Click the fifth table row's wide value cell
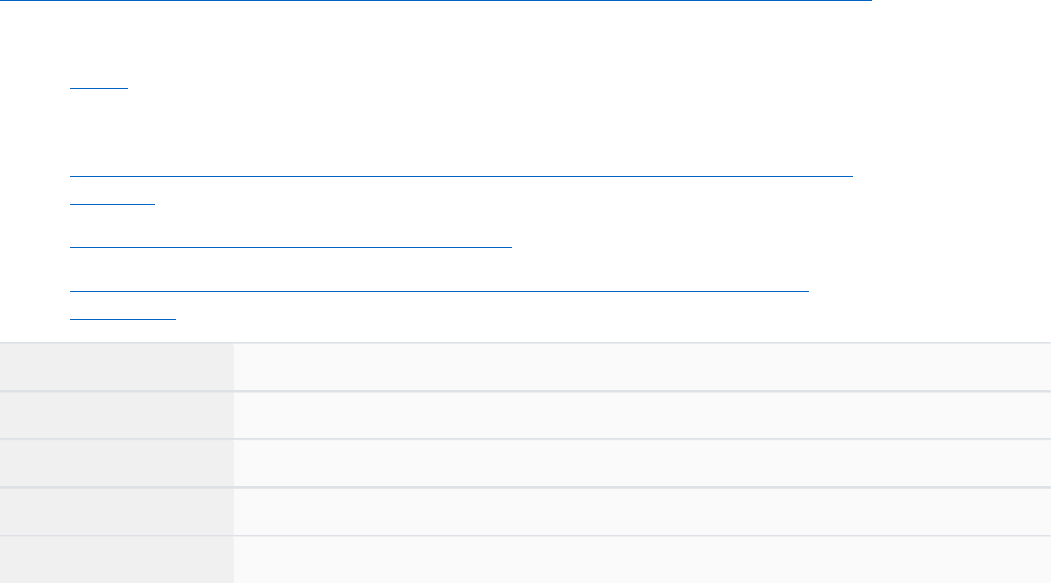 point(642,560)
